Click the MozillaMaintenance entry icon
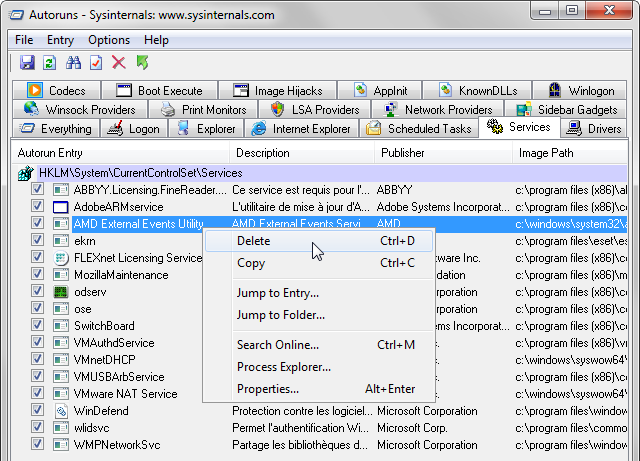Screen dimensions: 640x461 61,275
